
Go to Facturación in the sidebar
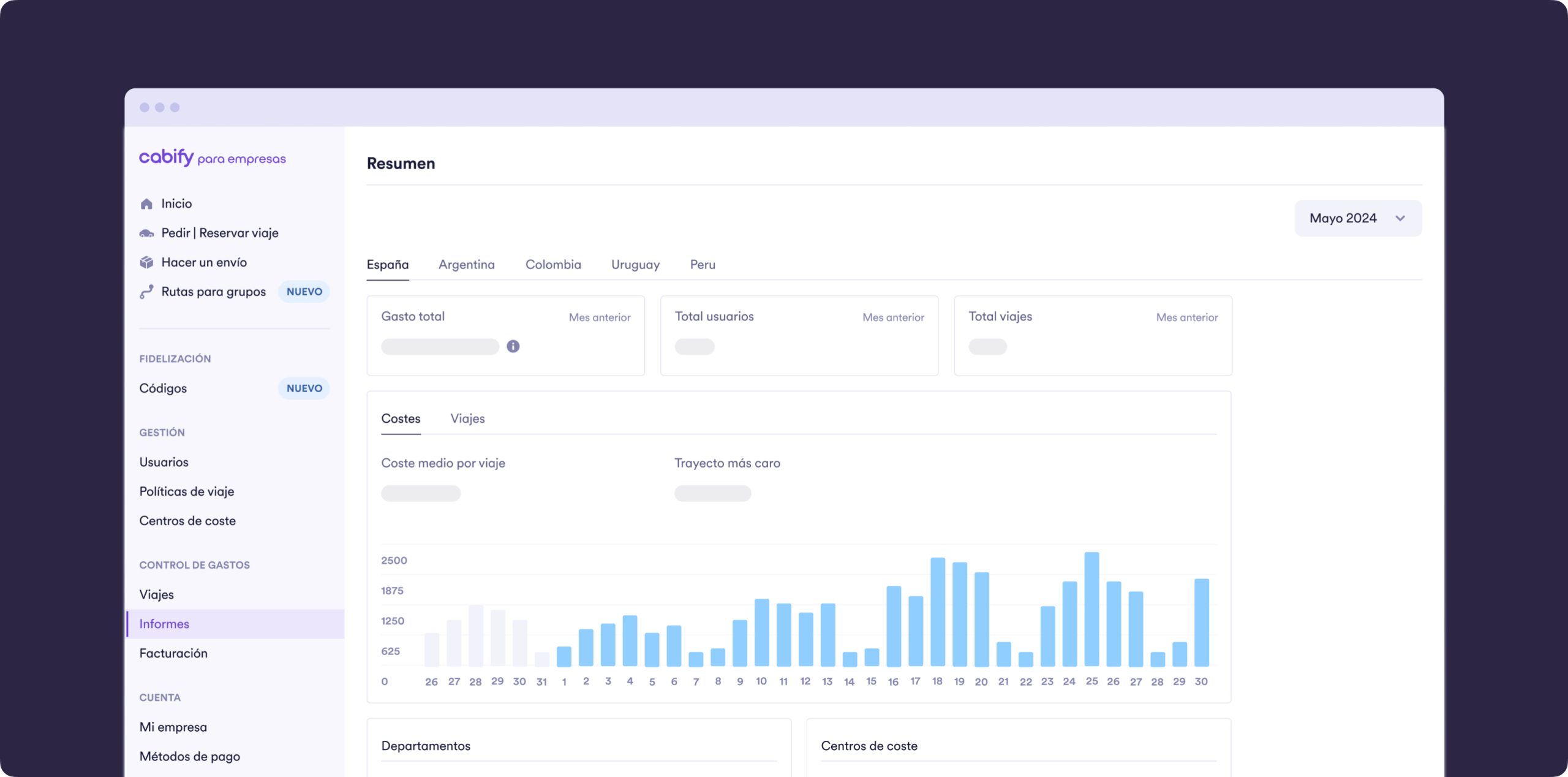pyautogui.click(x=173, y=653)
